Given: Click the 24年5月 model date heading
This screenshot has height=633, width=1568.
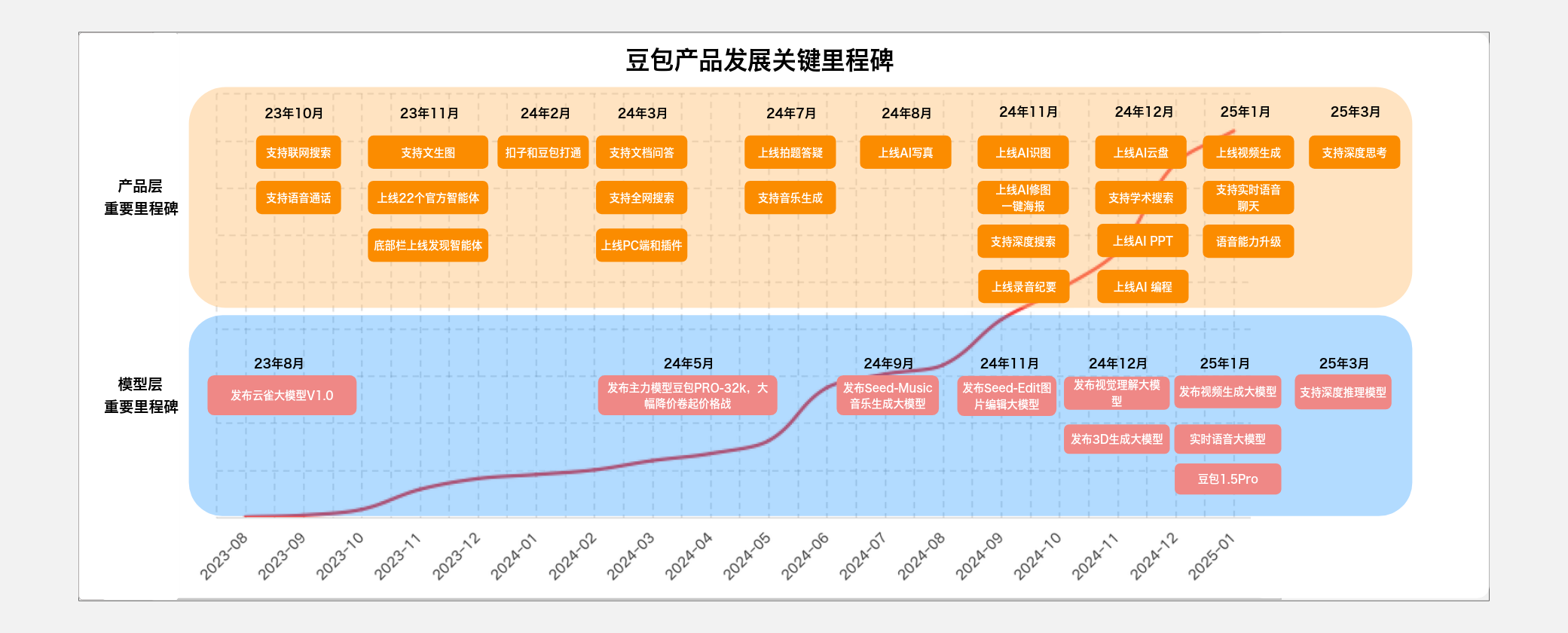Looking at the screenshot, I should point(689,363).
